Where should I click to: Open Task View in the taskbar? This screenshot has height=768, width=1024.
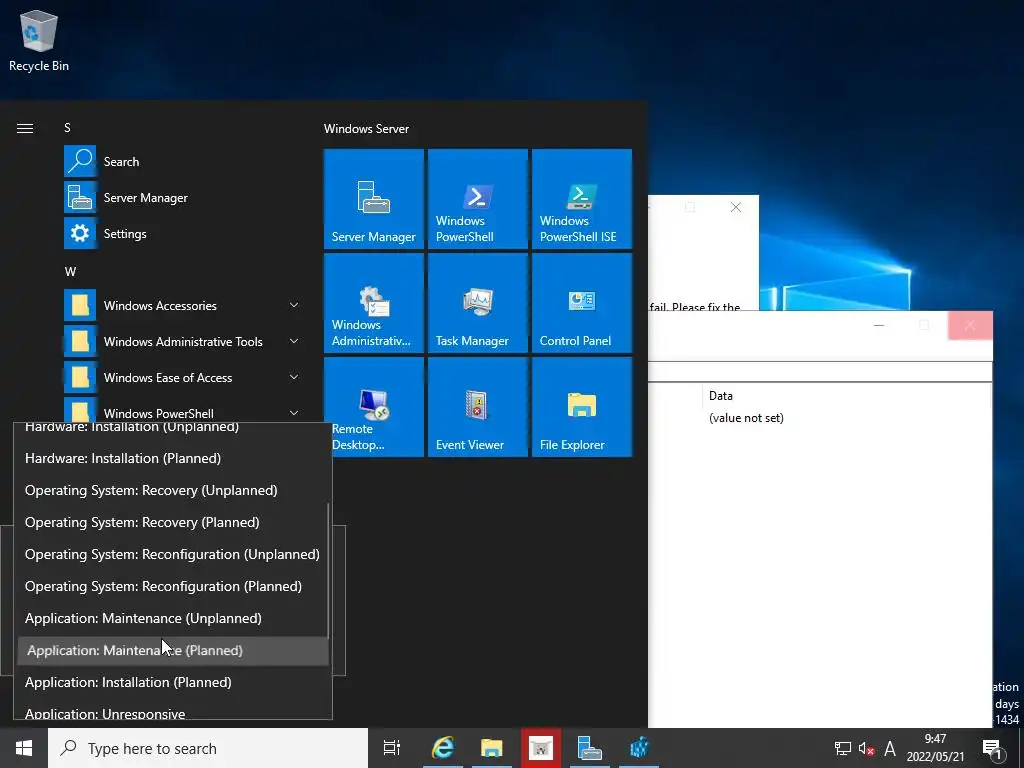pyautogui.click(x=391, y=748)
